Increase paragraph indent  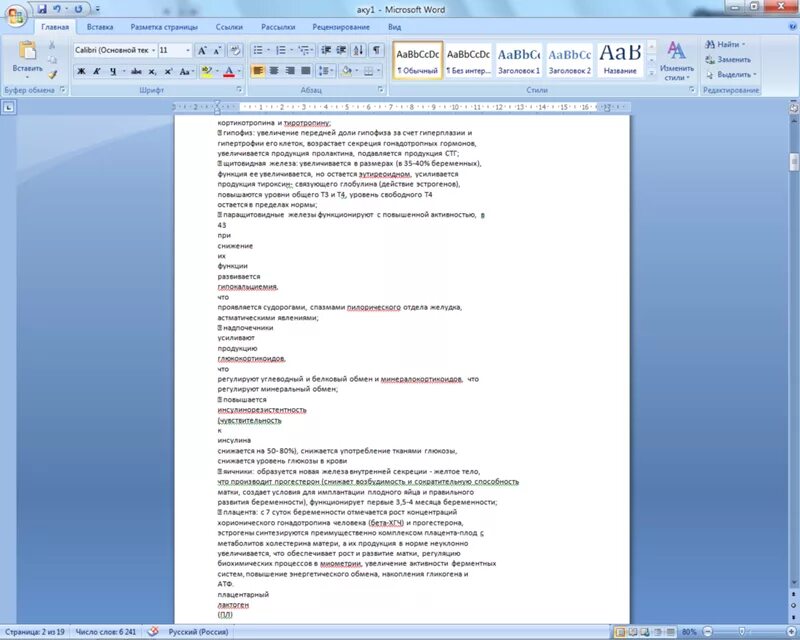341,50
